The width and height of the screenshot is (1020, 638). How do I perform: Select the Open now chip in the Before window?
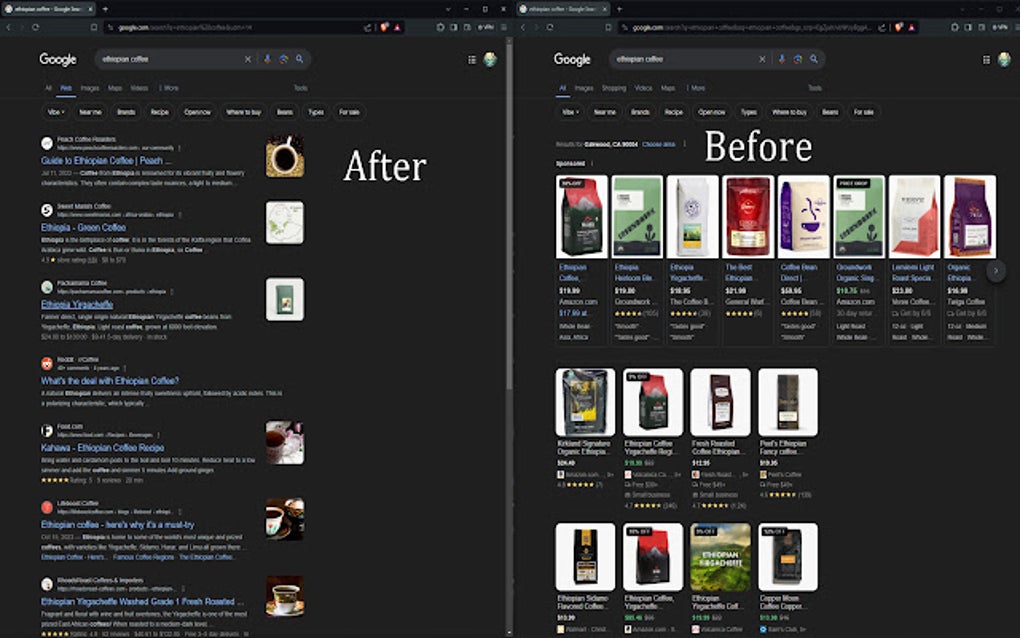712,112
